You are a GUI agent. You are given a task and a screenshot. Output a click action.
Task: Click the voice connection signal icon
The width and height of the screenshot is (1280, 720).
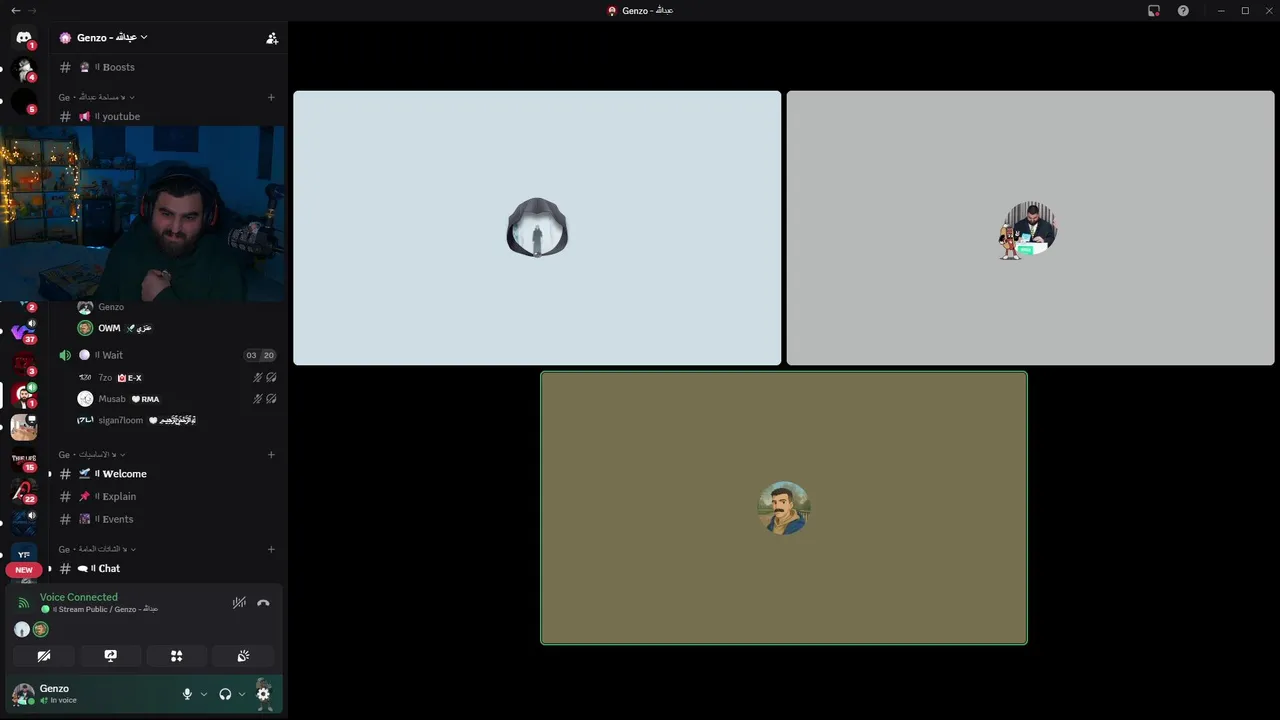(x=24, y=603)
